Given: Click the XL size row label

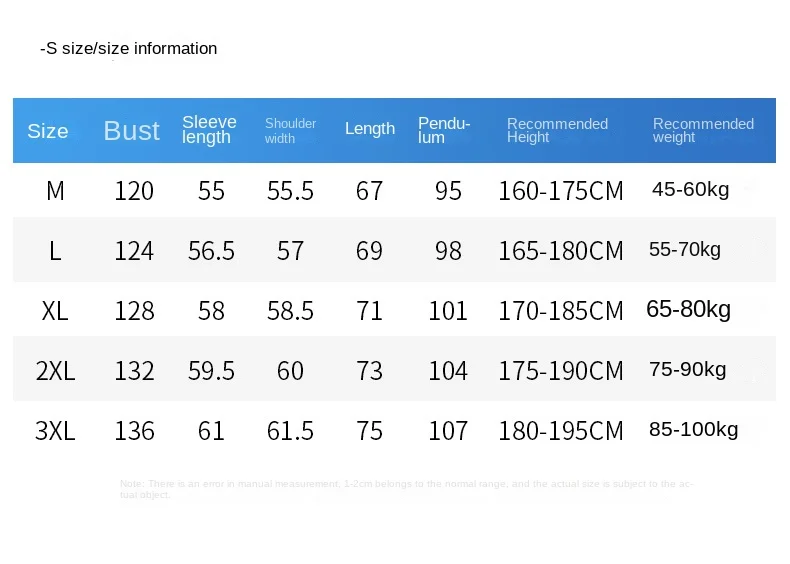Looking at the screenshot, I should pos(55,311).
